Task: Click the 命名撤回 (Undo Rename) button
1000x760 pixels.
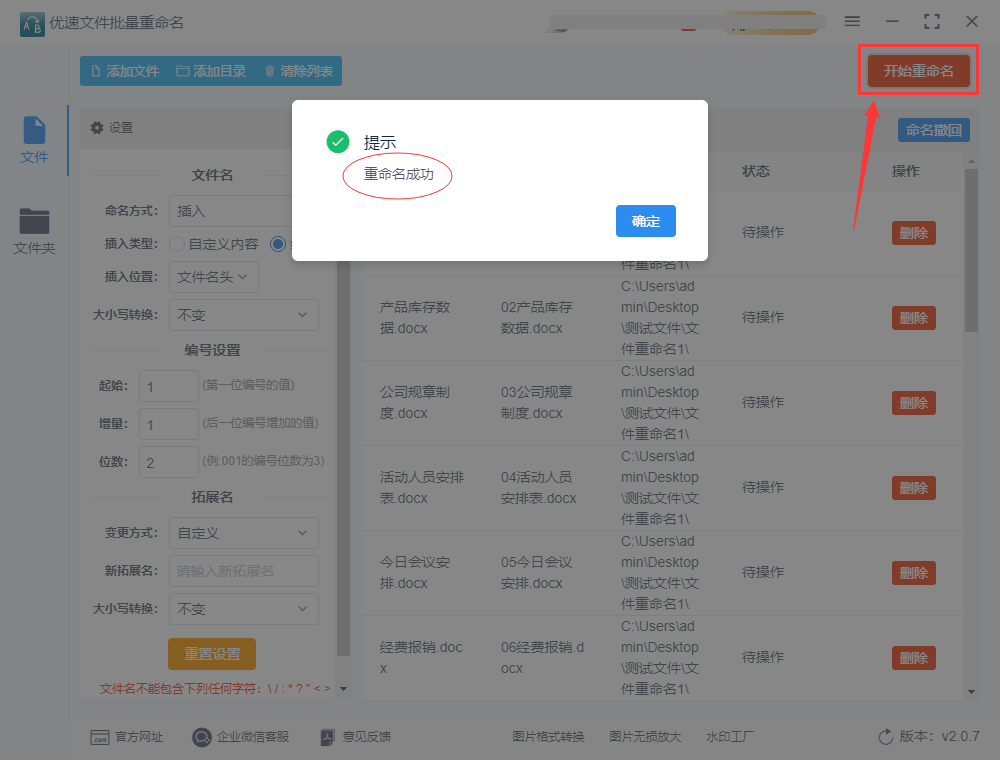Action: coord(933,130)
